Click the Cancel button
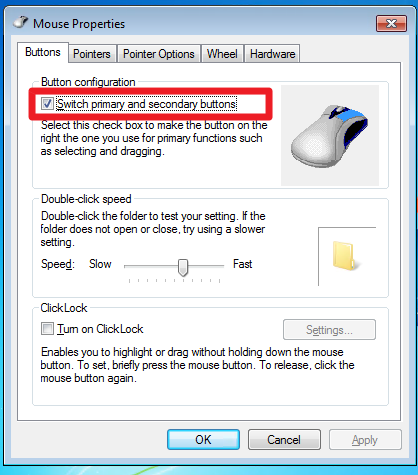The width and height of the screenshot is (418, 475). (x=284, y=440)
